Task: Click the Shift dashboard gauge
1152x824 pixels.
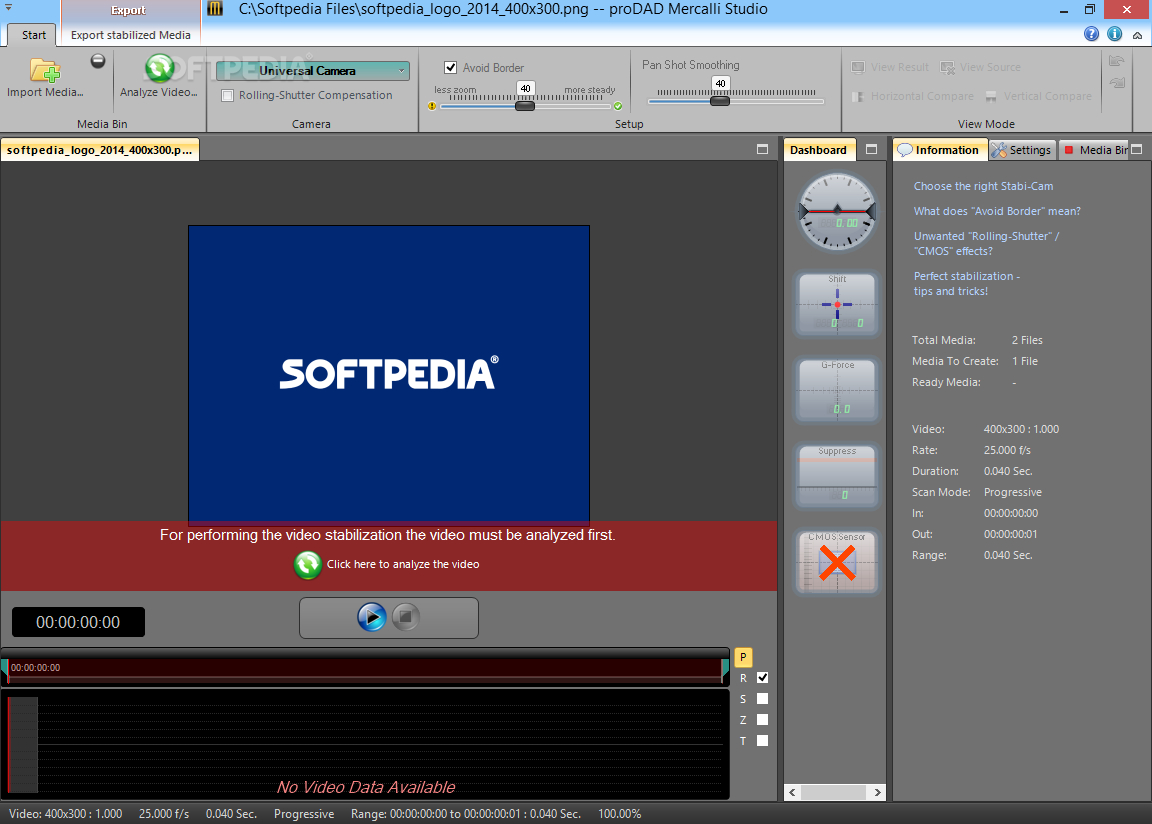Action: pyautogui.click(x=838, y=303)
